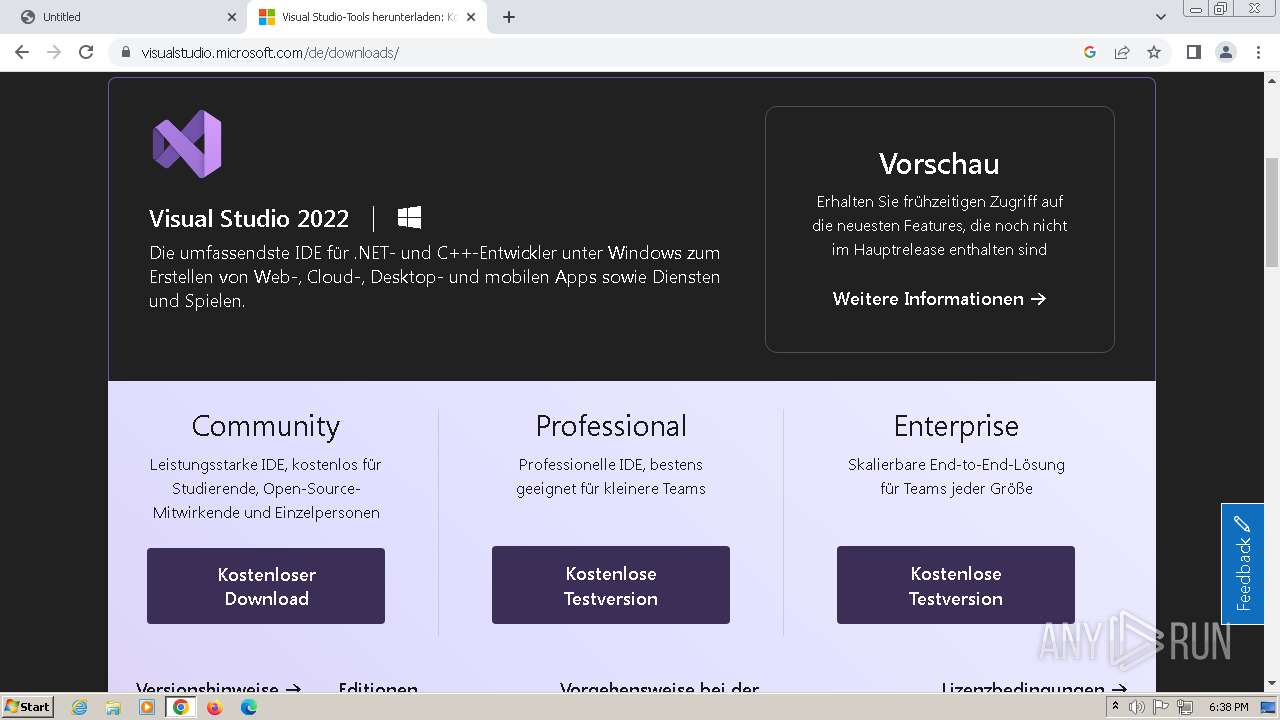Open the Chrome profile avatar
The width and height of the screenshot is (1280, 720).
1226,52
